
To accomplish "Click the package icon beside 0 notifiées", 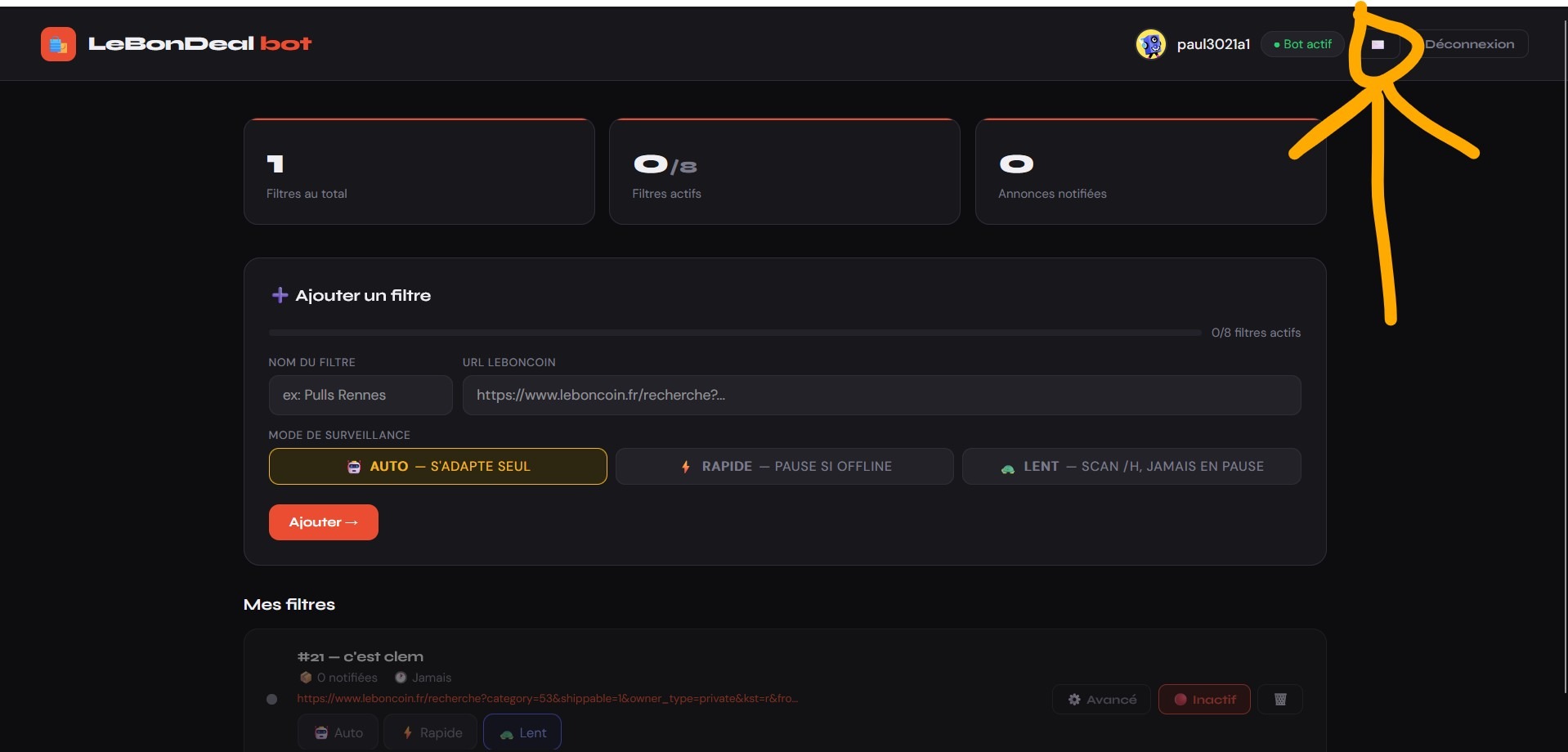I will [x=306, y=678].
